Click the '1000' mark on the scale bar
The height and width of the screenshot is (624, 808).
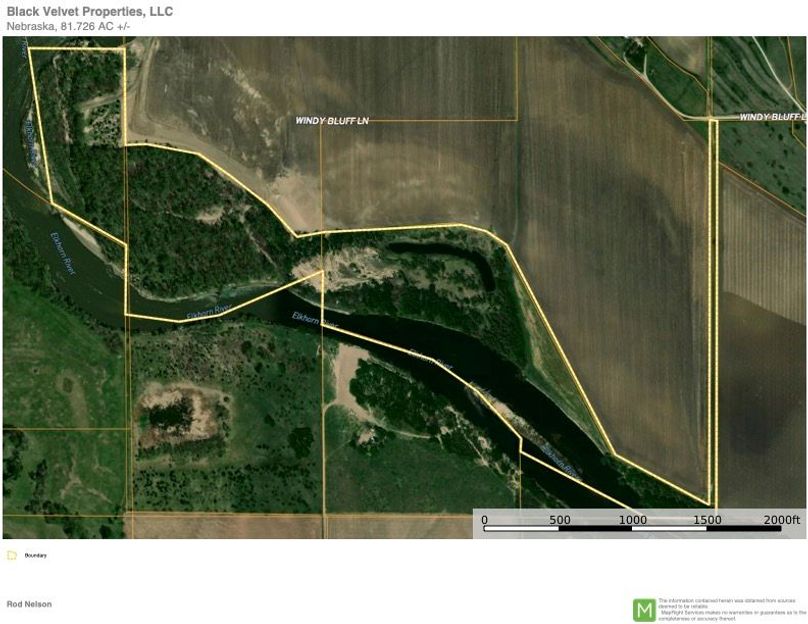[632, 520]
